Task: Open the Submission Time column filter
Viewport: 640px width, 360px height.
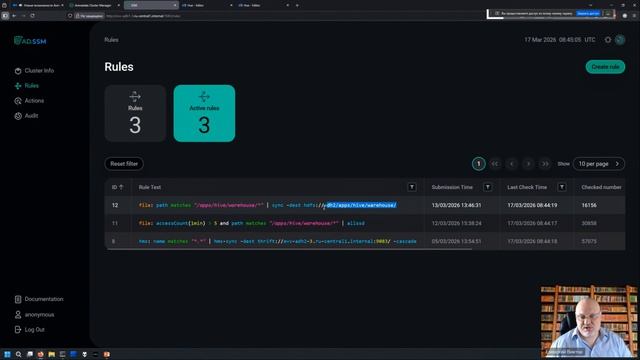Action: [487, 187]
